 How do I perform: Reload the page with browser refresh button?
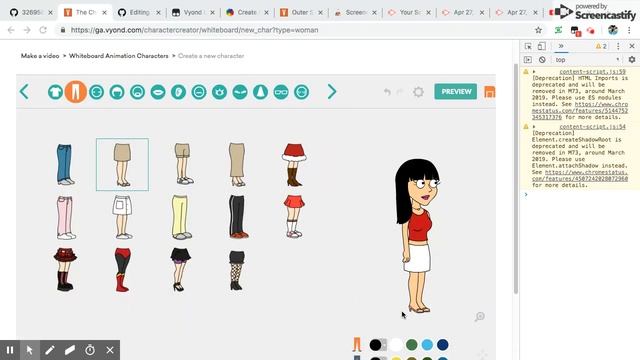pyautogui.click(x=43, y=30)
